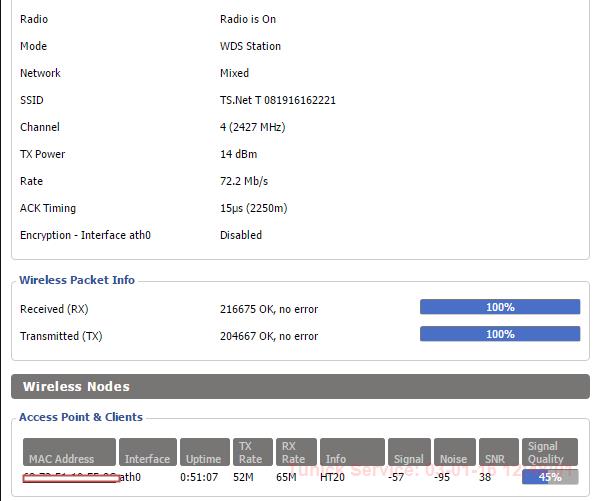The width and height of the screenshot is (597, 501).
Task: Click the Radio is On status text
Action: pos(248,19)
